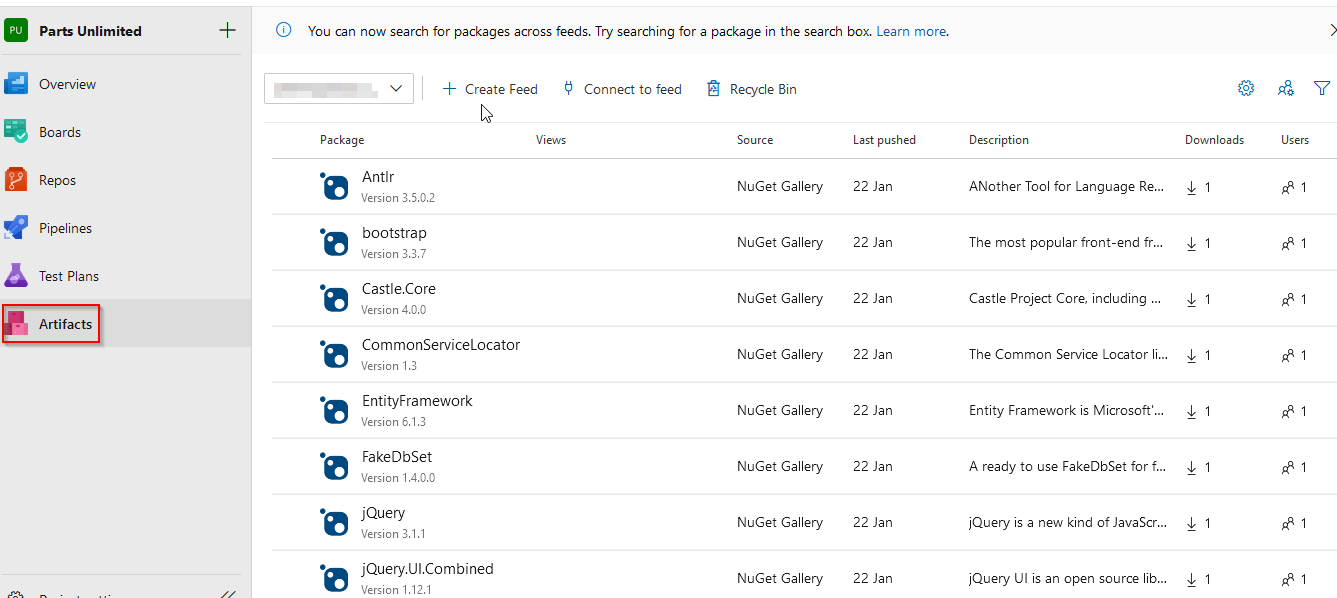Viewport: 1337px width, 598px height.
Task: Collapse the sidebar using bottom chevrons
Action: click(x=228, y=593)
